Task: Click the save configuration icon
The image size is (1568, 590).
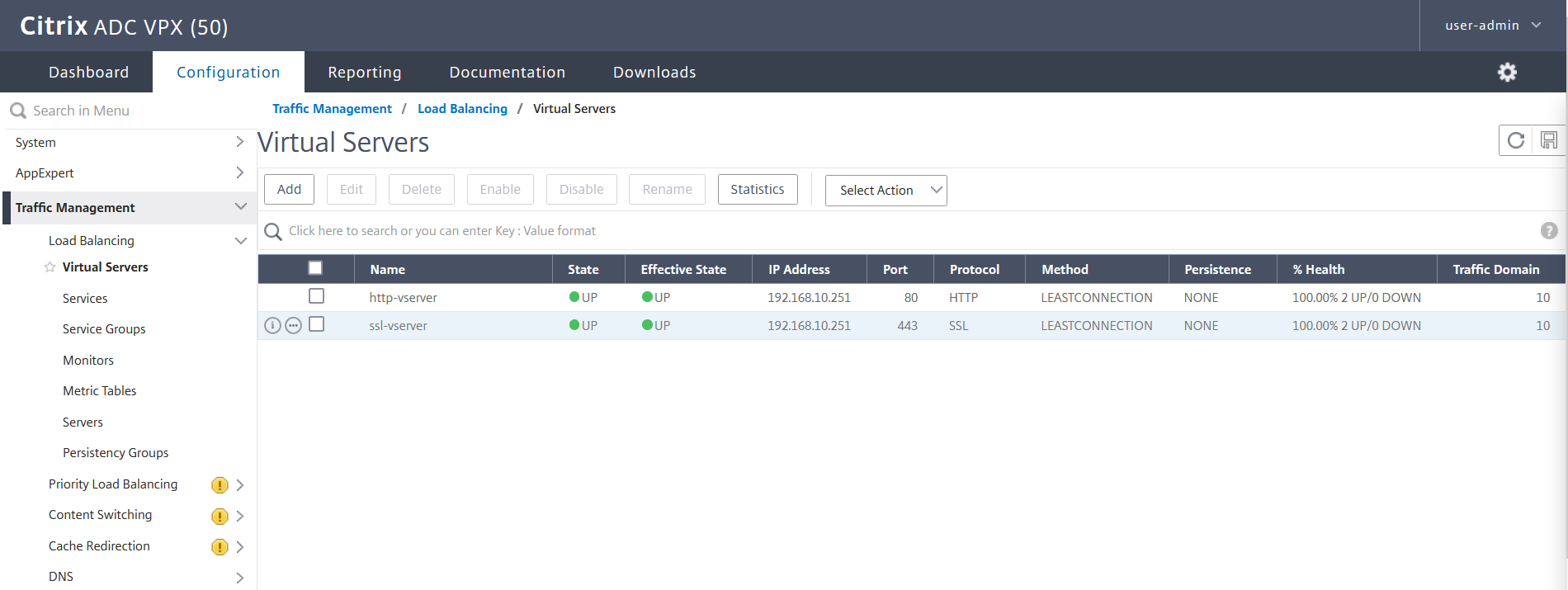Action: click(x=1549, y=140)
